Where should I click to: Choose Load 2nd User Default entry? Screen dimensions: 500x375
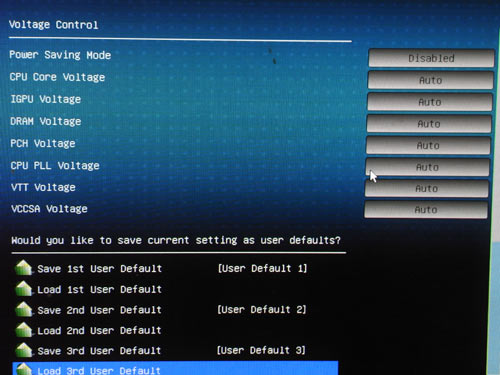pyautogui.click(x=99, y=331)
